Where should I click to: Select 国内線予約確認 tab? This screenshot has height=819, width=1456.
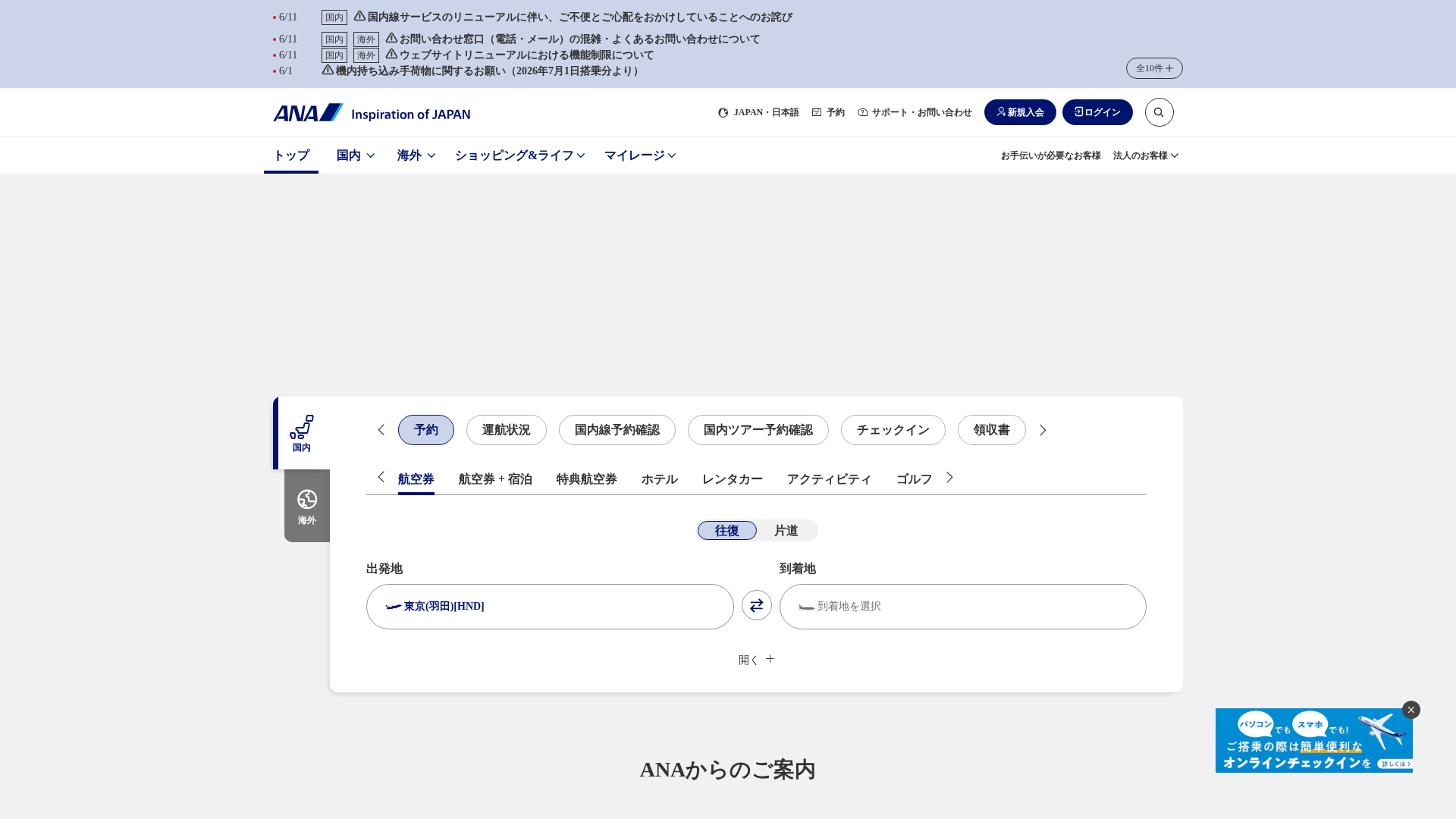(617, 430)
